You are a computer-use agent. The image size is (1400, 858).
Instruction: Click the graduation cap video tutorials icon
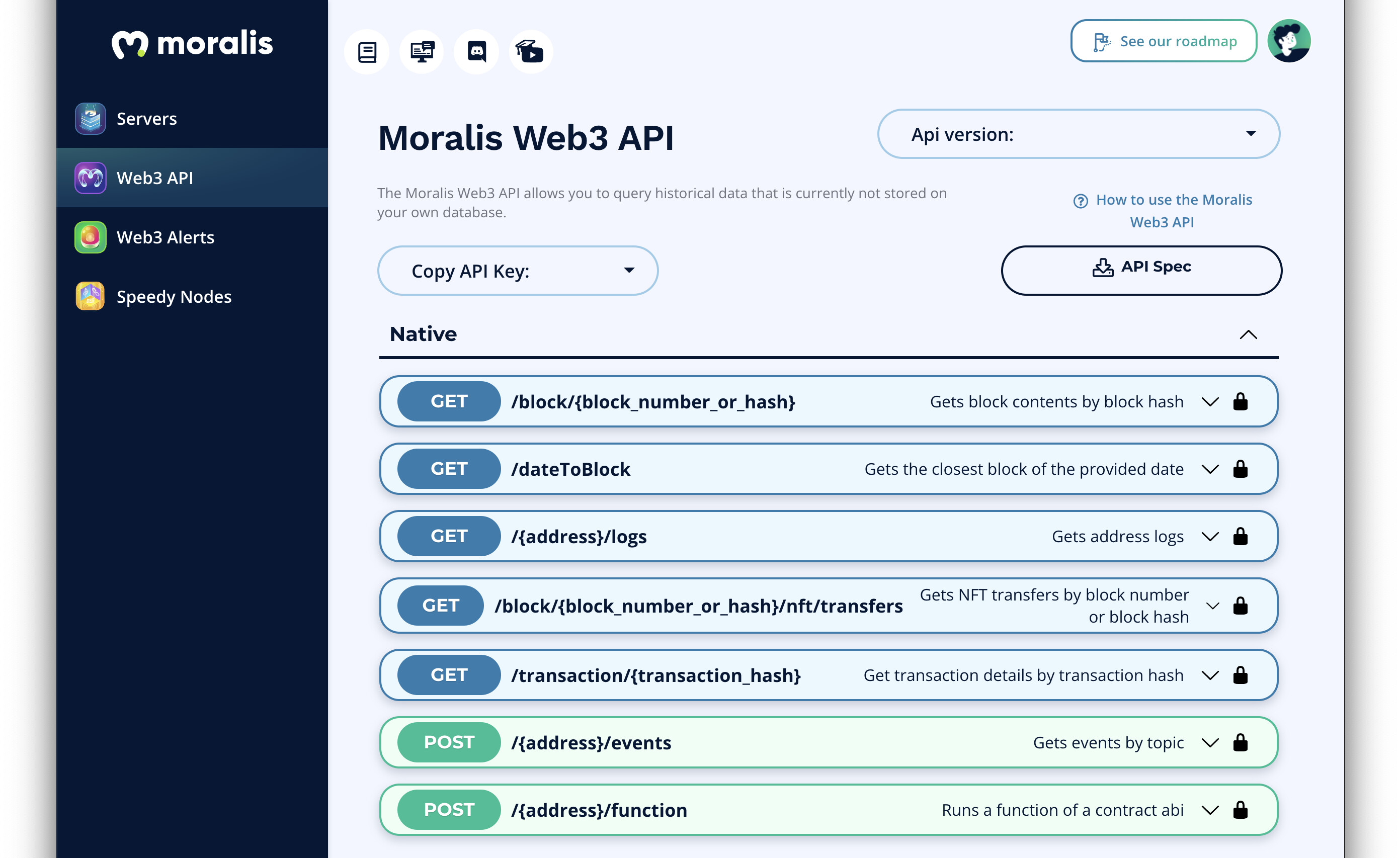click(x=530, y=52)
